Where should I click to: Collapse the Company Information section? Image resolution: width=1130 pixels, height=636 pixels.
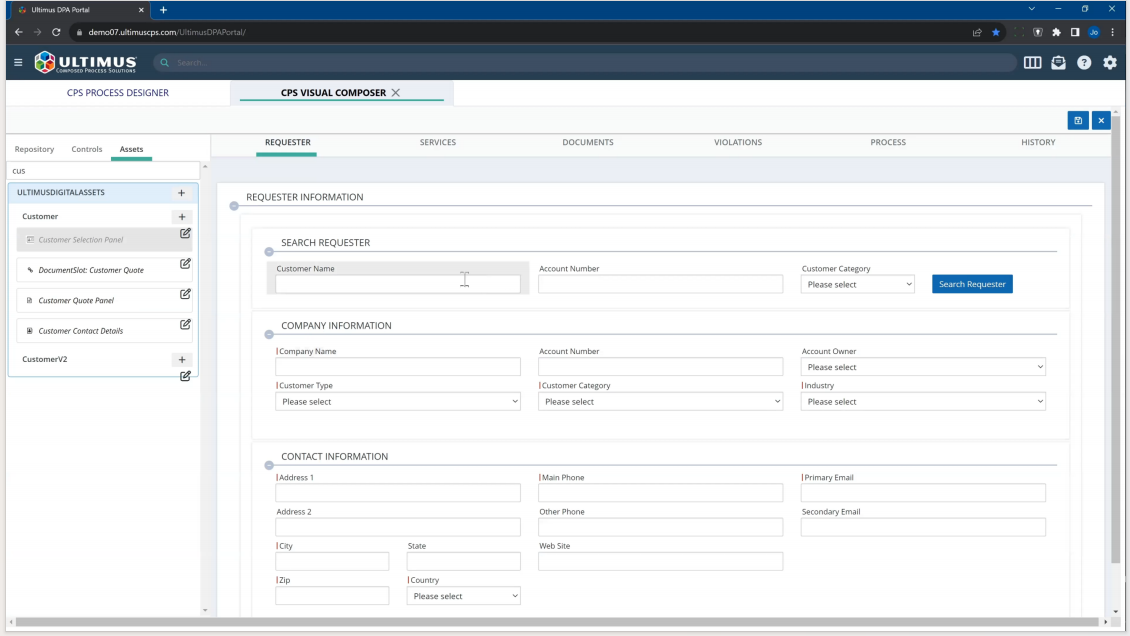pos(269,335)
